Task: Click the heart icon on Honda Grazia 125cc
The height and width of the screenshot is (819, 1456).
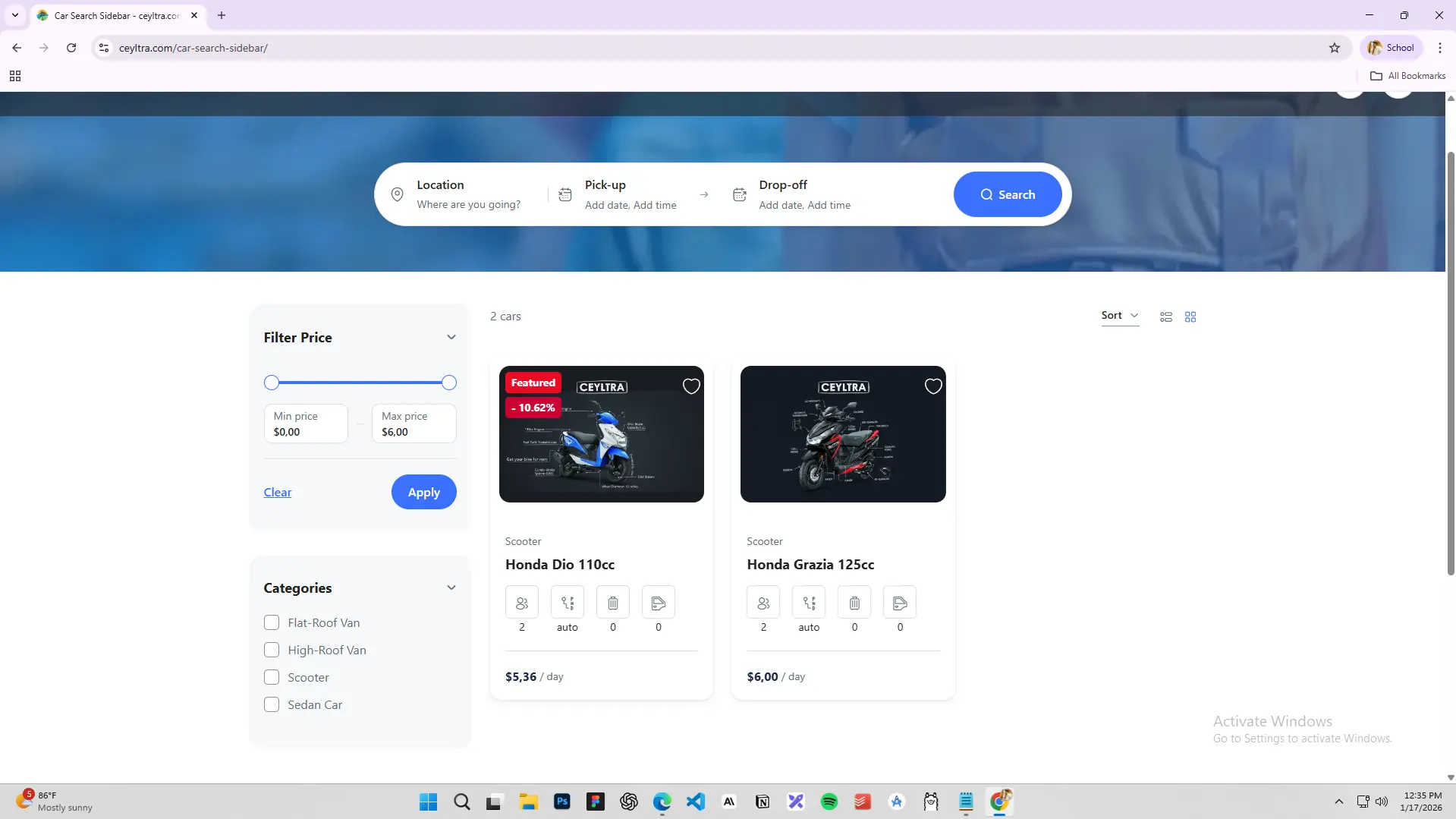Action: (x=933, y=386)
